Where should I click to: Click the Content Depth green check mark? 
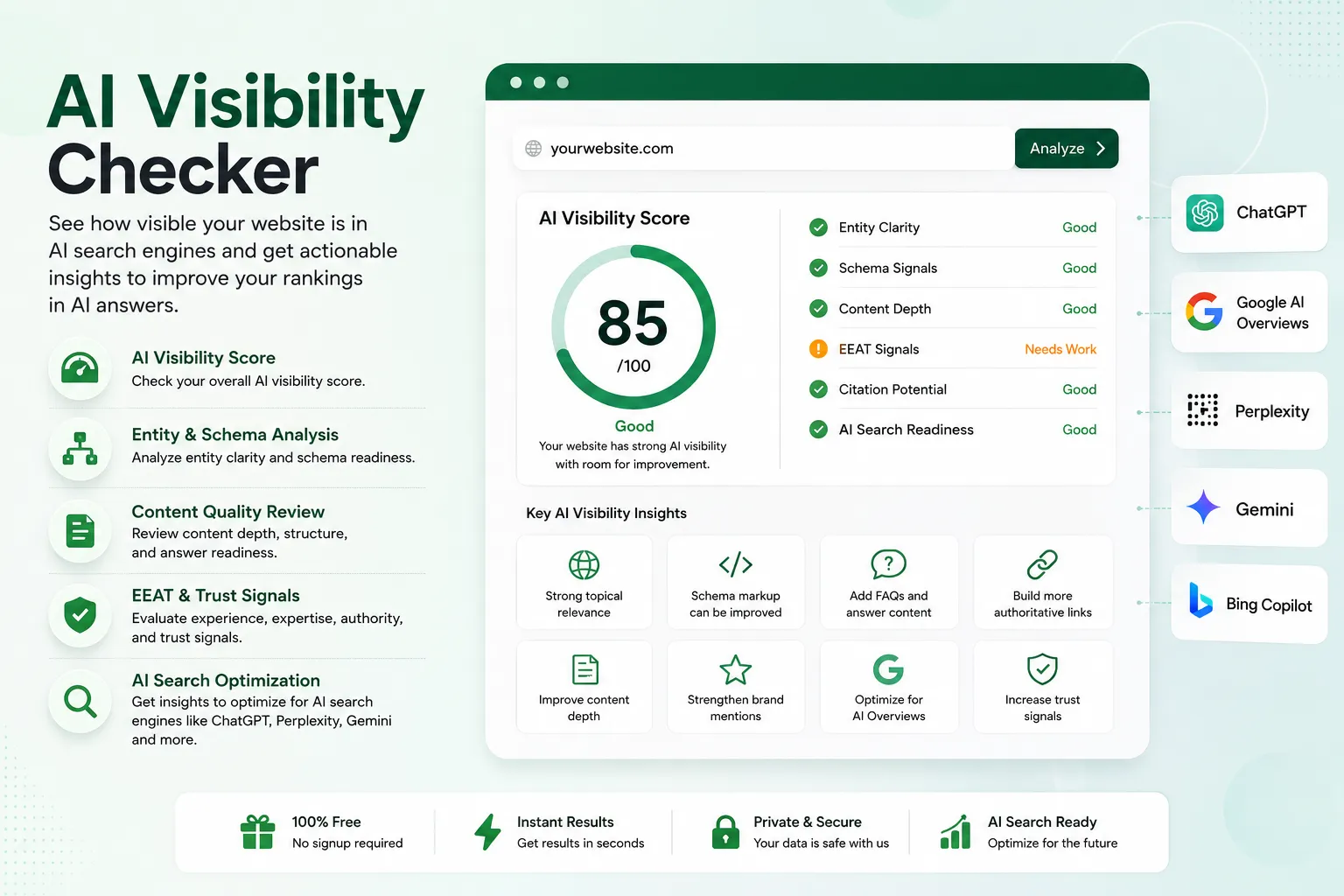coord(818,309)
